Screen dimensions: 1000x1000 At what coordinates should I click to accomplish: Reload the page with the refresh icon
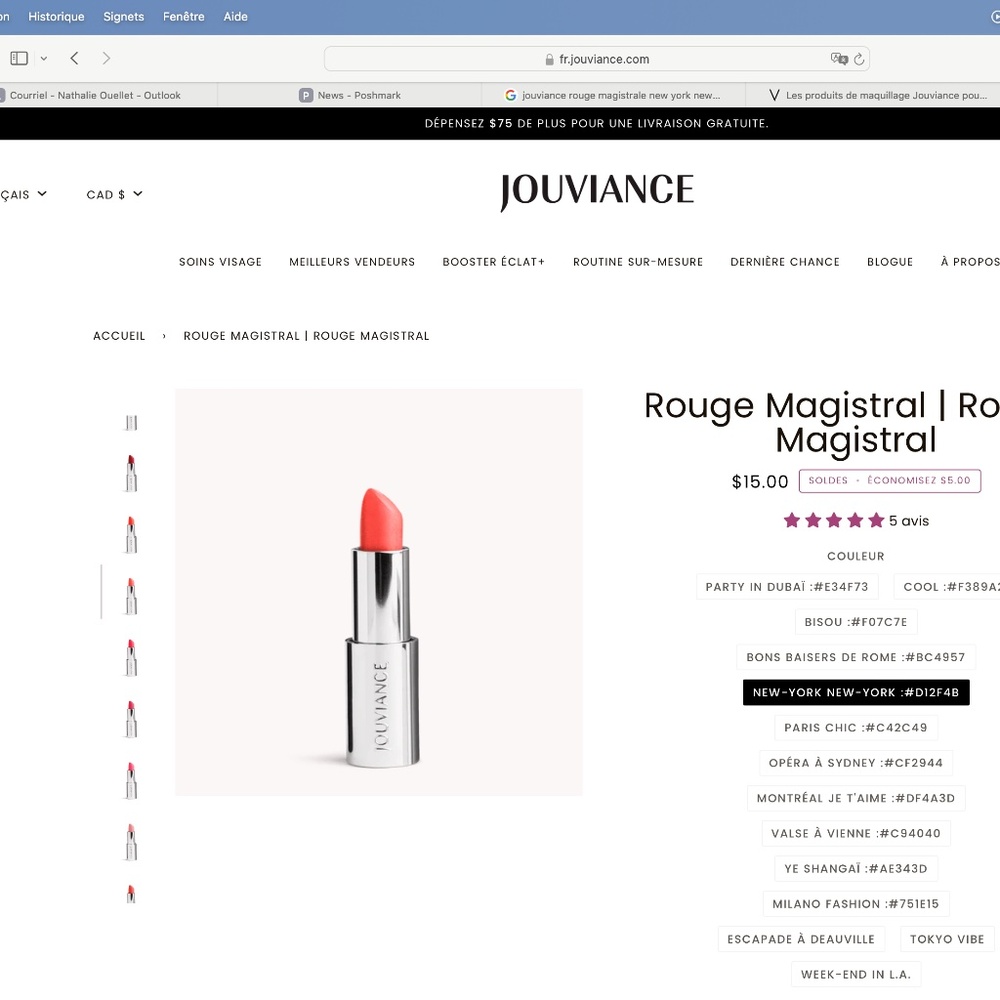click(x=859, y=59)
